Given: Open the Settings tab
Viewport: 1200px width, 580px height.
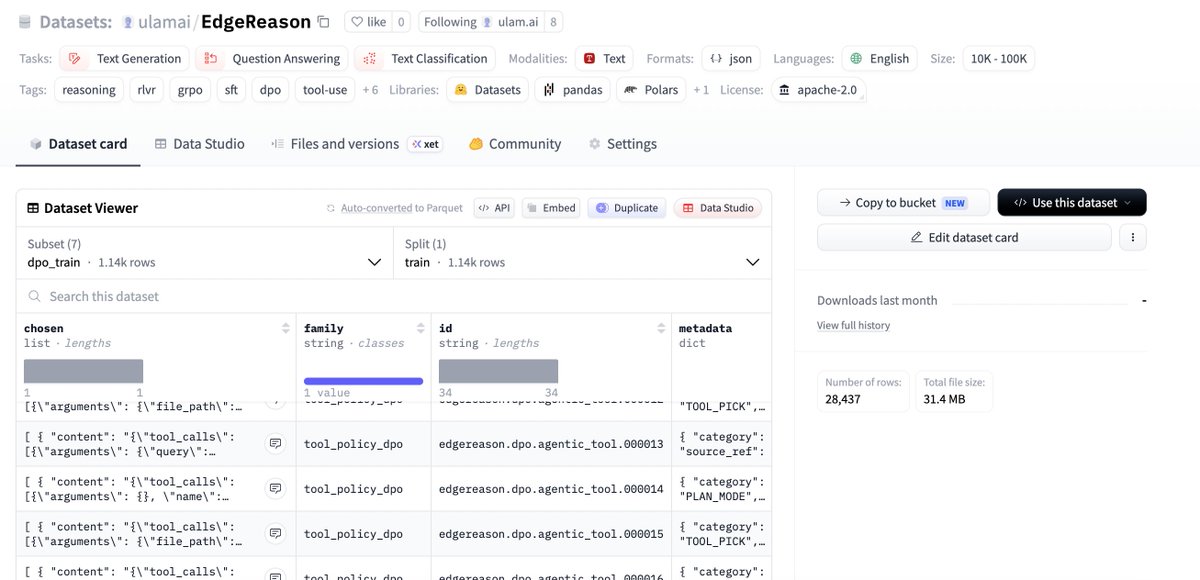Looking at the screenshot, I should coord(623,143).
